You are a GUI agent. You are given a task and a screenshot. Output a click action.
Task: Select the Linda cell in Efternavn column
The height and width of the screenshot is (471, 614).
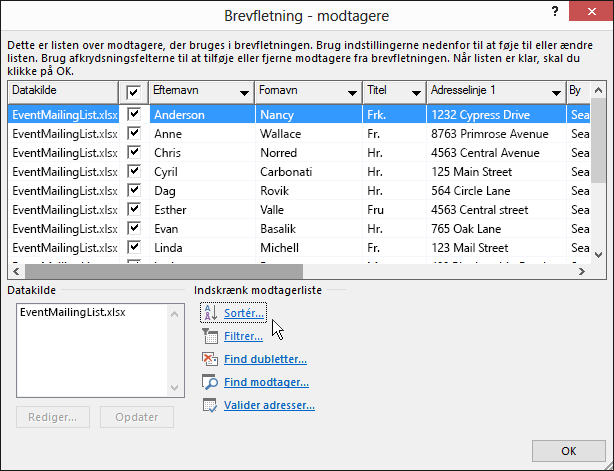(x=202, y=248)
